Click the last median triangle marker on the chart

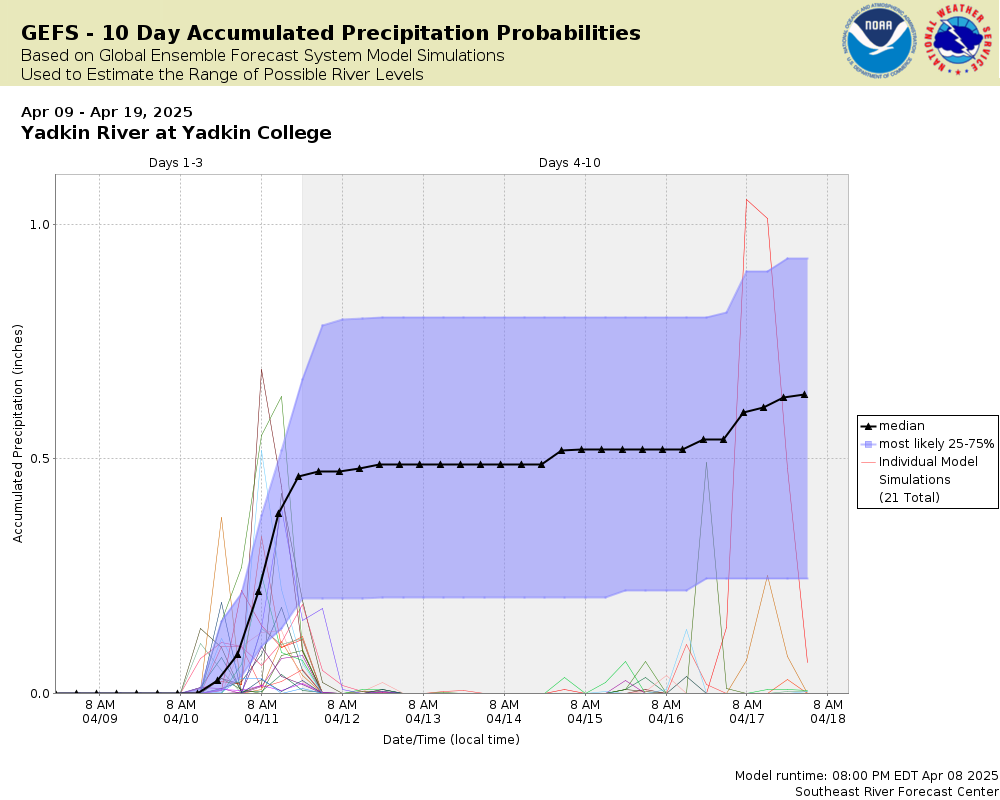tap(804, 395)
